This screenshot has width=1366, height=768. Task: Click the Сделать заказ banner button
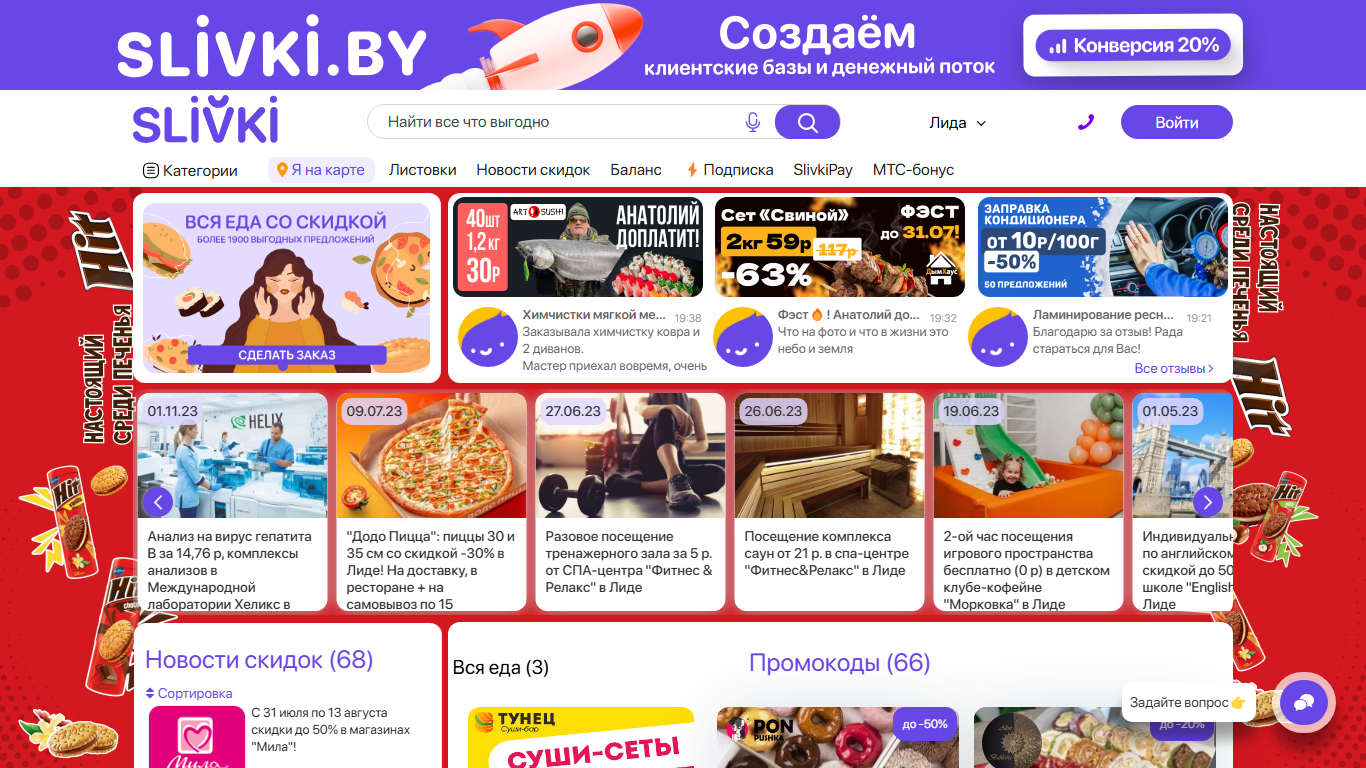tap(287, 355)
